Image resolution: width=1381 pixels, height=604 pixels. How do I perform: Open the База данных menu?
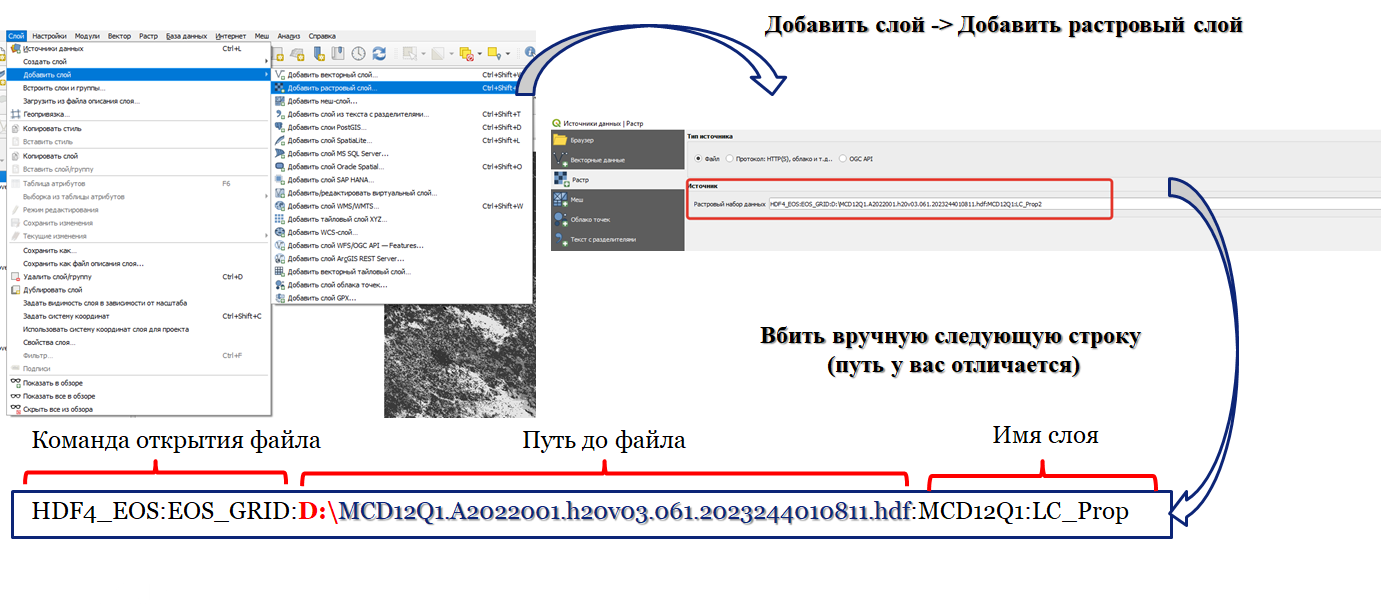coord(187,36)
